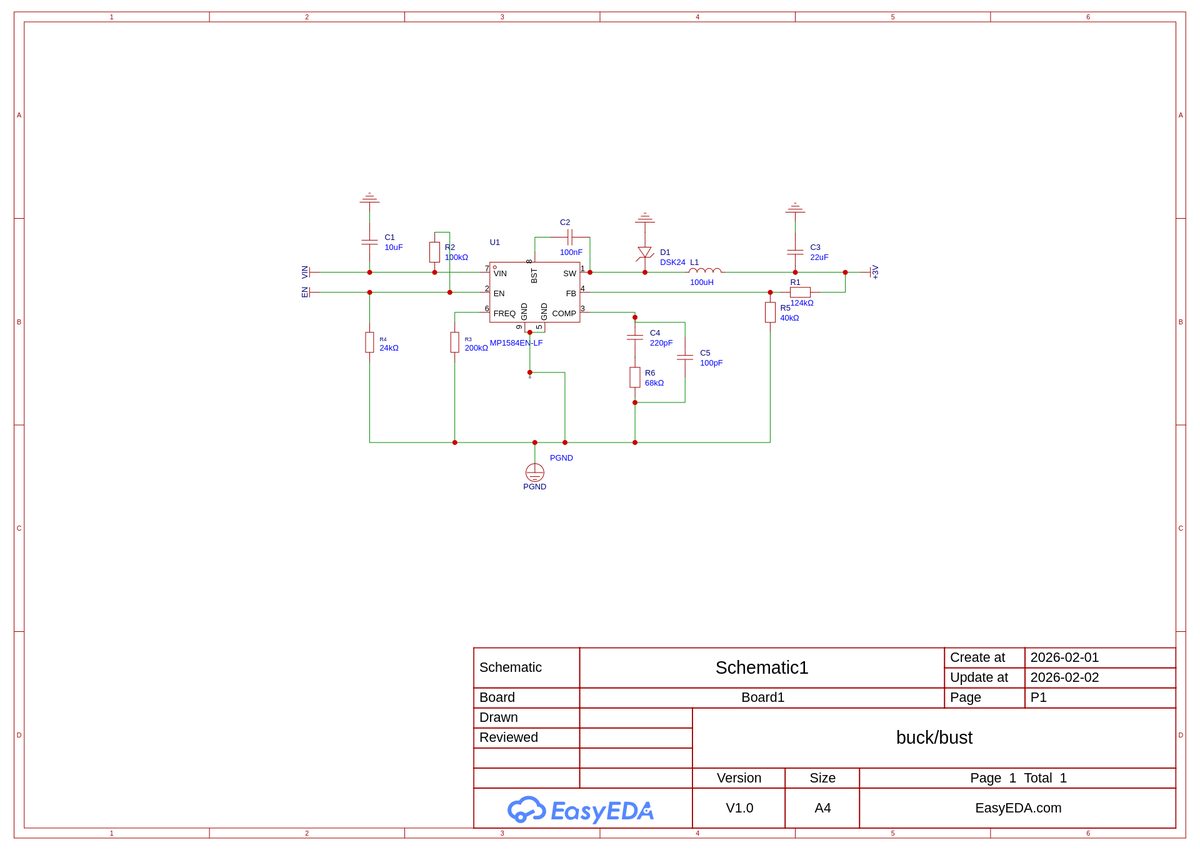
Task: Click the 100kΩ value of R2
Action: click(456, 257)
